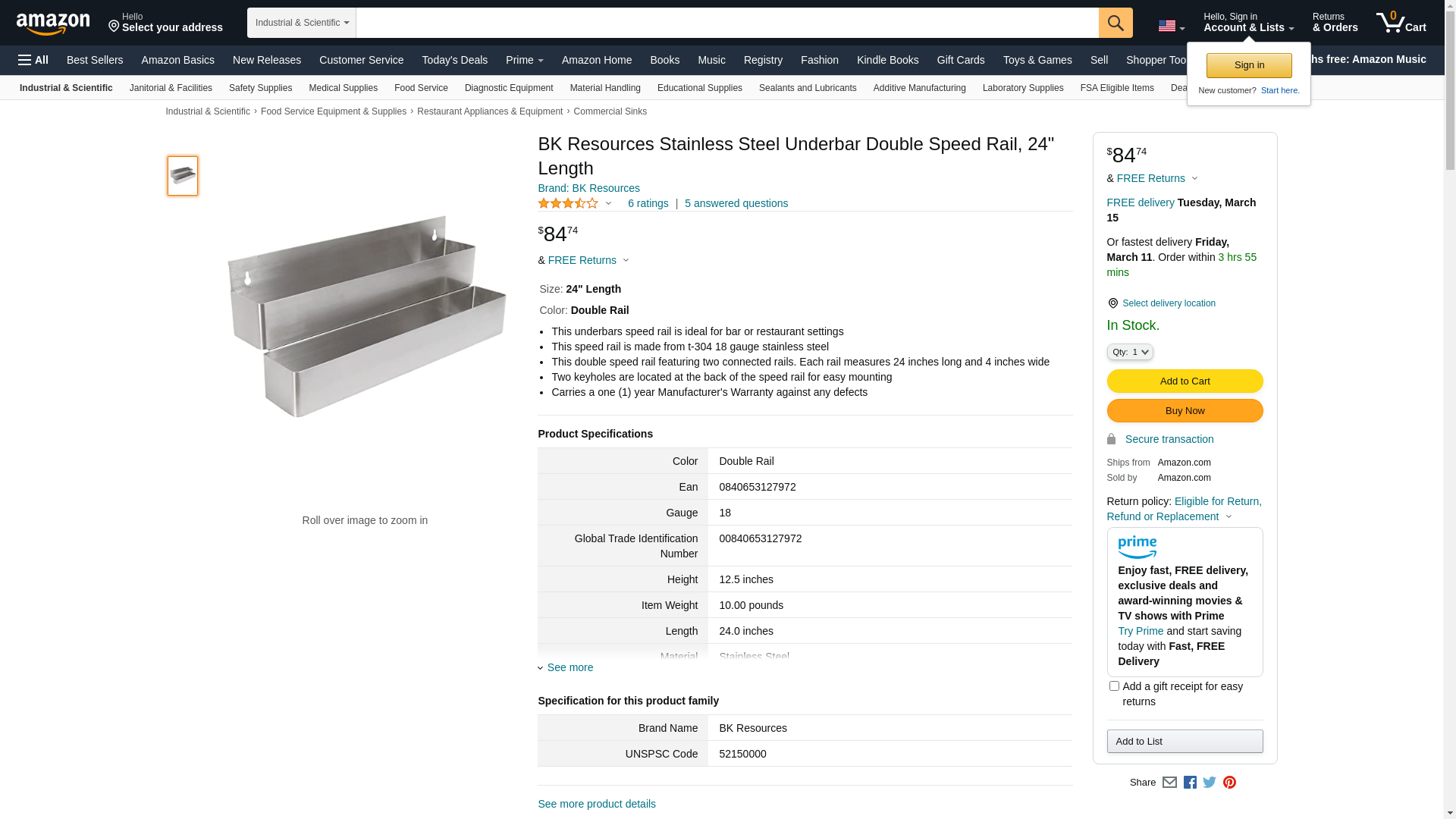Click the Amazon logo
Viewport: 1456px width, 819px height.
[x=53, y=24]
